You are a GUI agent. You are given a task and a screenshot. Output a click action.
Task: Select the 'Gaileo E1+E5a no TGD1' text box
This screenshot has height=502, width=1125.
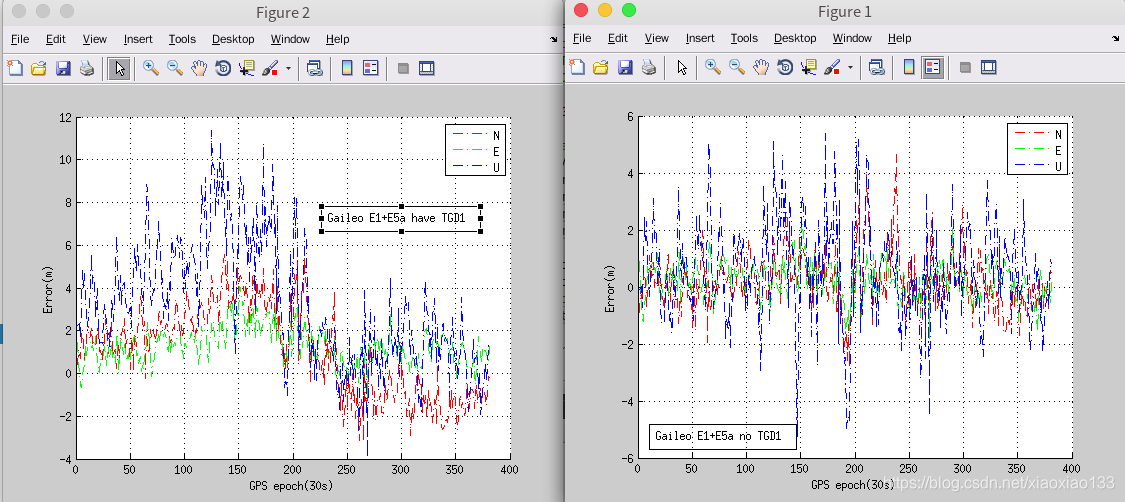point(722,435)
